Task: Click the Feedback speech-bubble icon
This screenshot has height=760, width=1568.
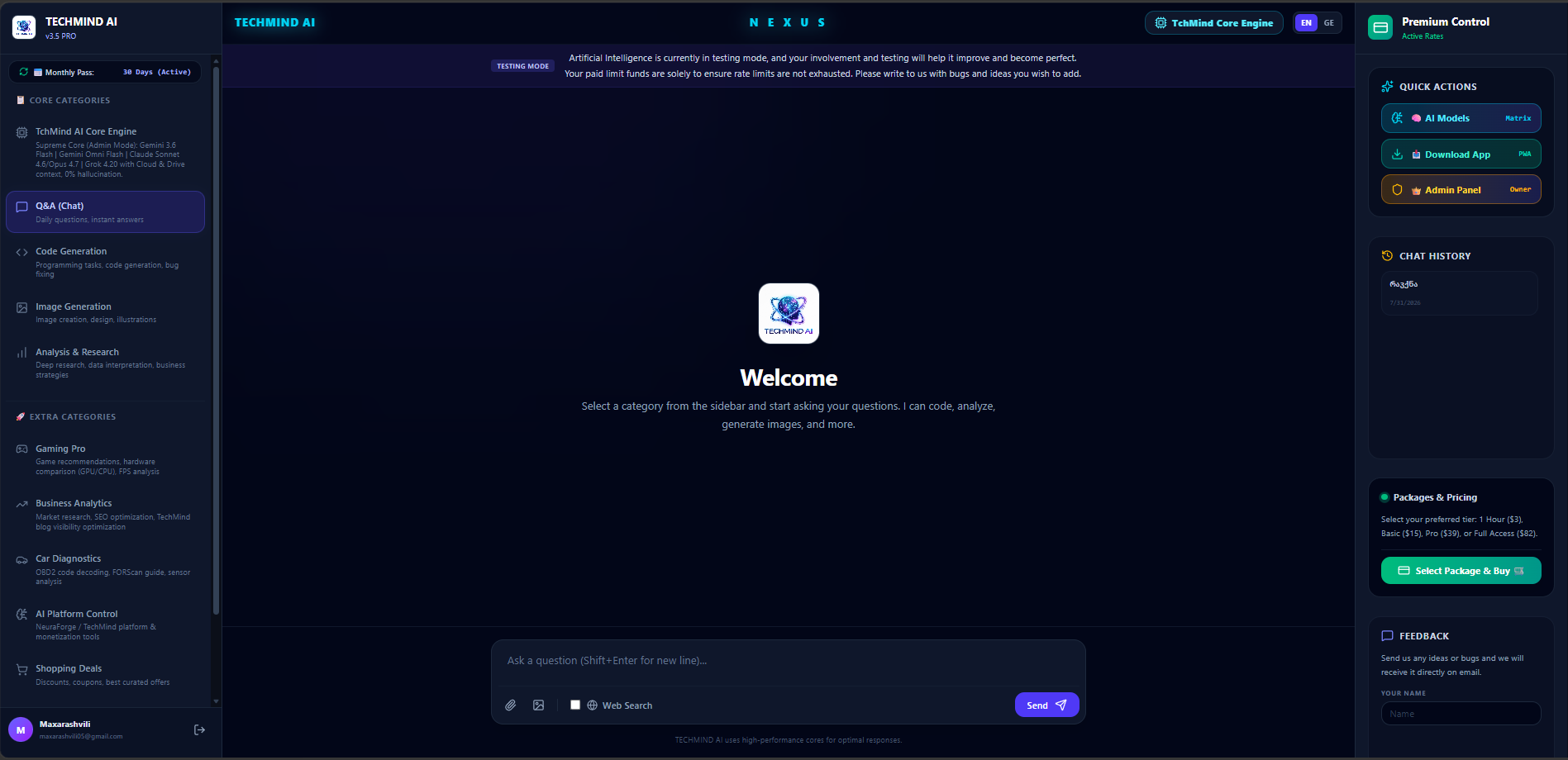Action: pyautogui.click(x=1387, y=636)
